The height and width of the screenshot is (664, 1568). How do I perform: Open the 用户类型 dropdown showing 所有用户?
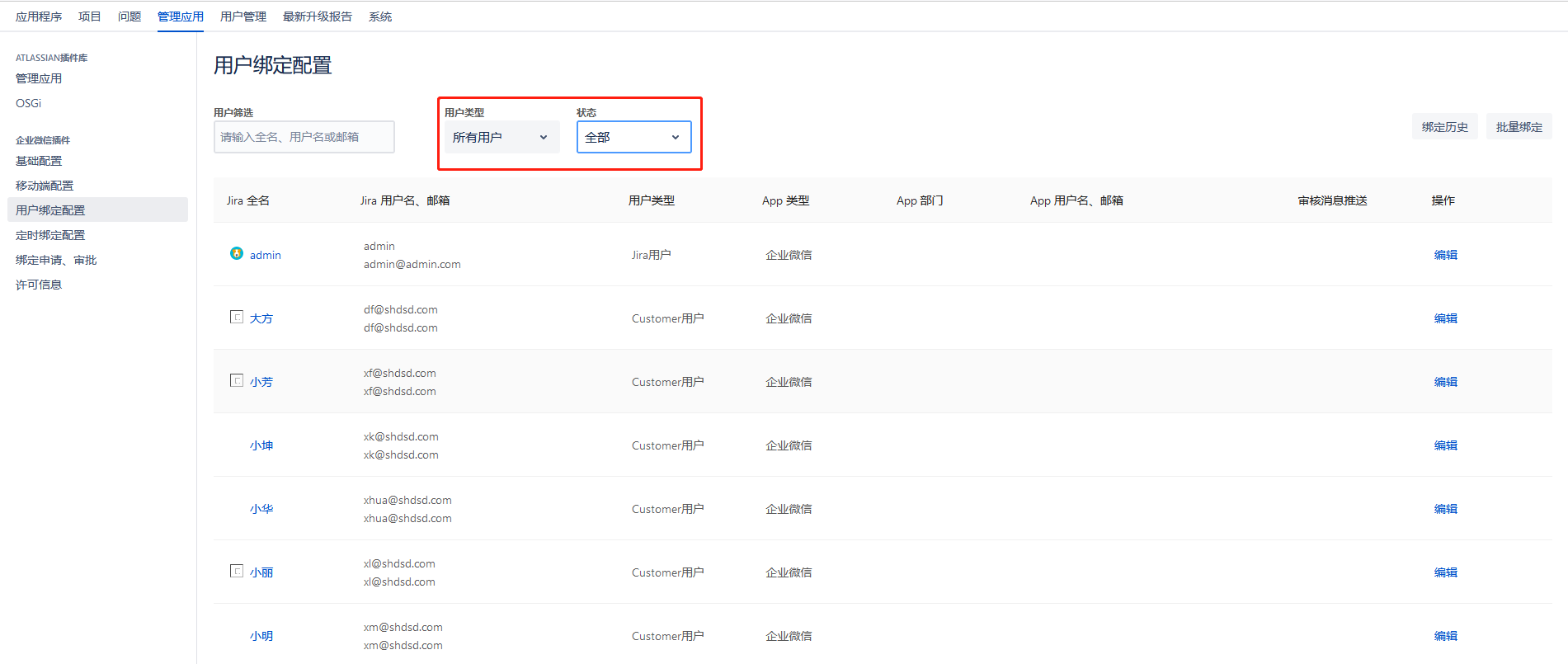pos(501,137)
